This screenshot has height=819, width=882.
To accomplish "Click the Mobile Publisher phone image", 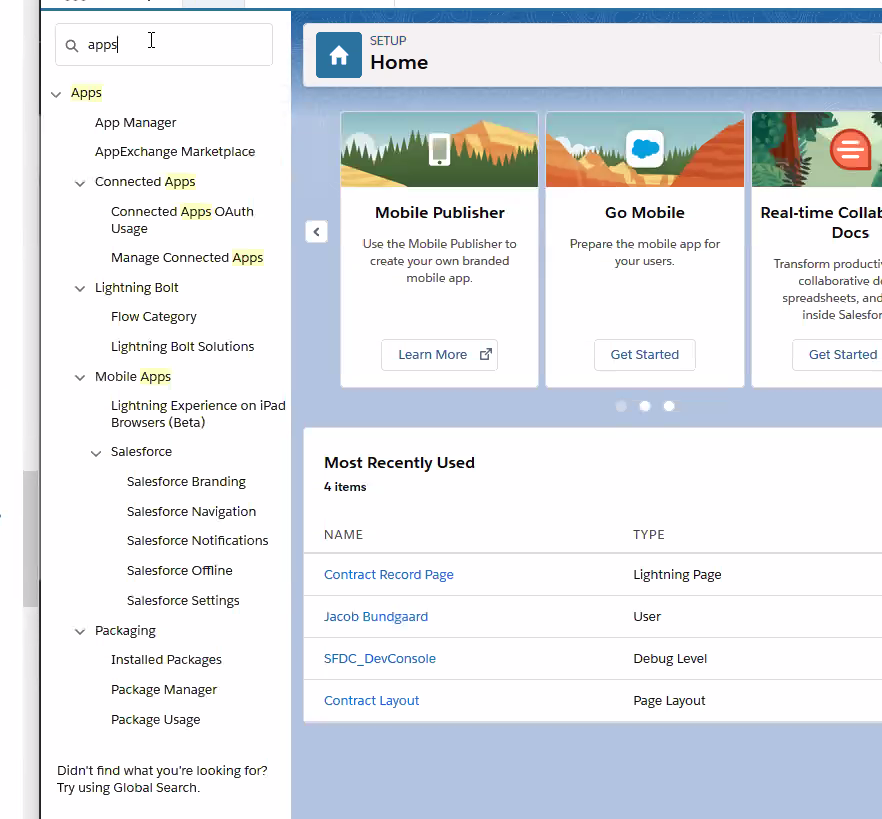I will (x=439, y=150).
